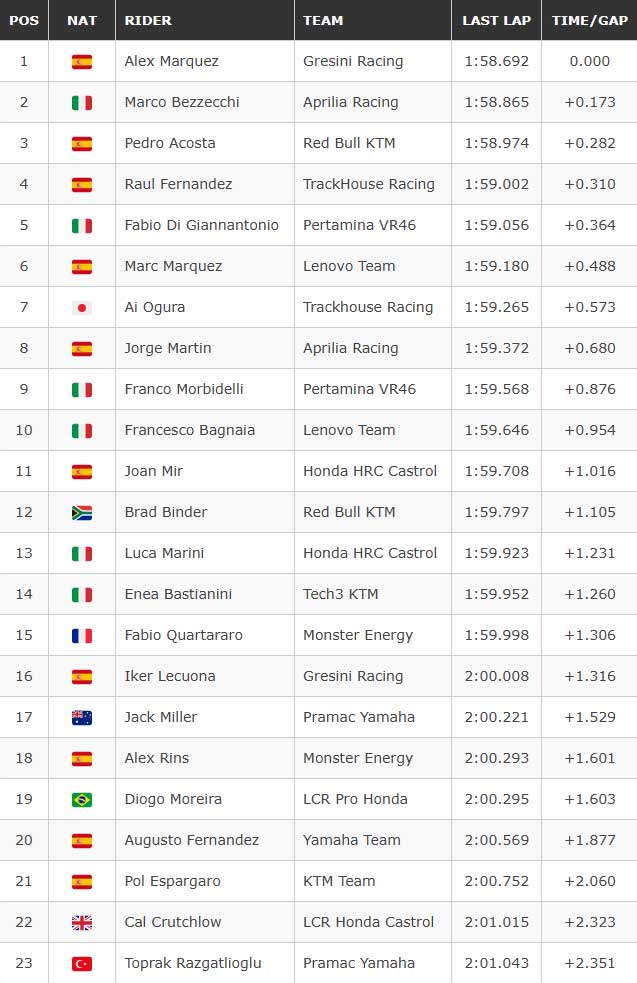Viewport: 637px width, 983px height.
Task: Select rider name Pedro Acosta
Action: (x=170, y=143)
